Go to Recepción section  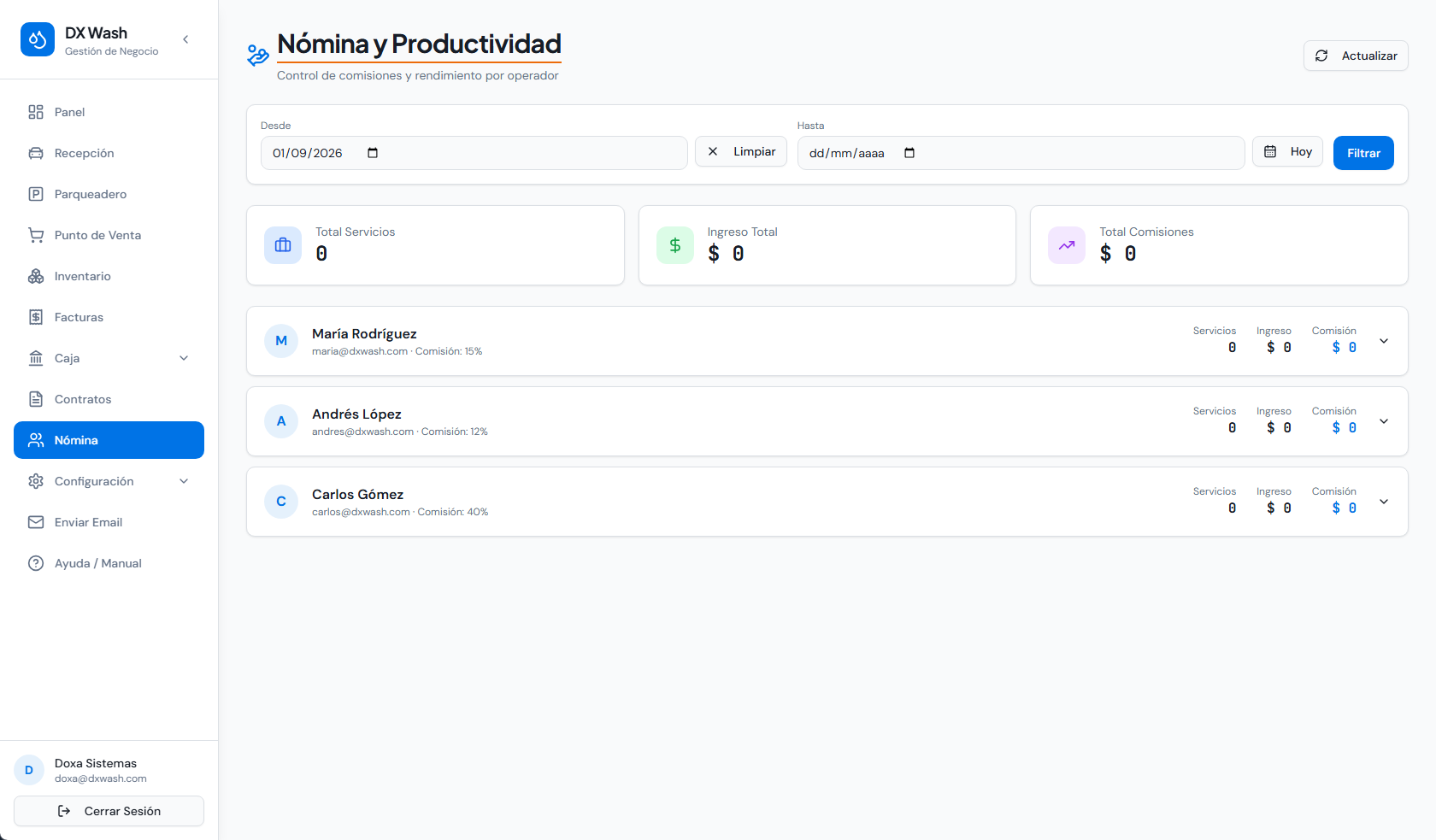point(109,153)
